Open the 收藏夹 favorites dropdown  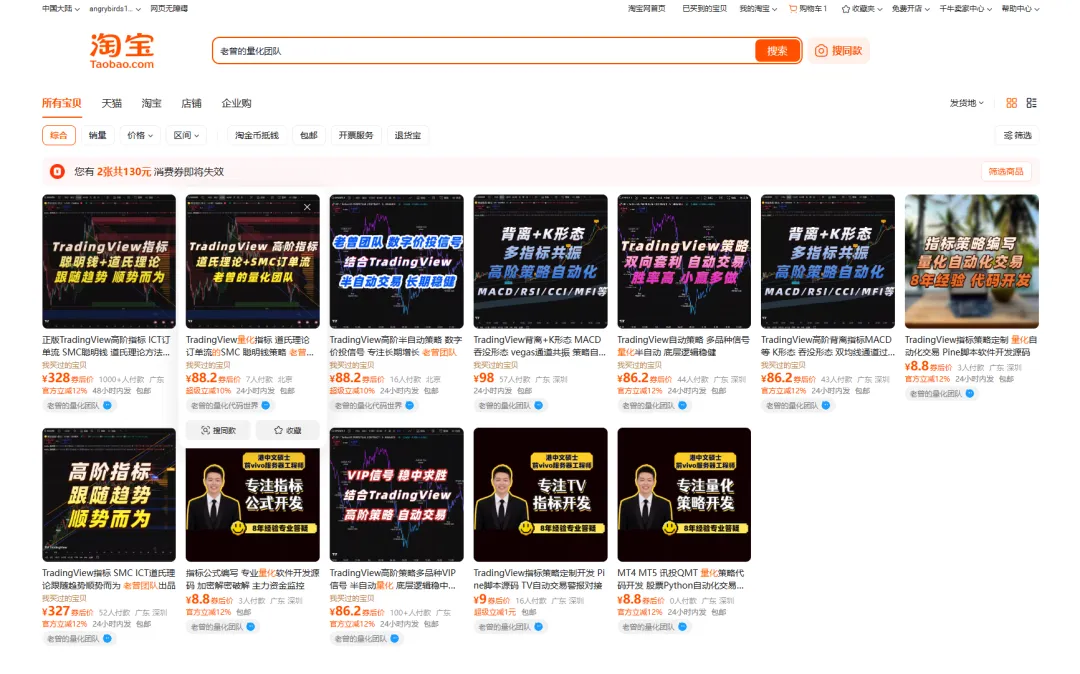click(861, 8)
